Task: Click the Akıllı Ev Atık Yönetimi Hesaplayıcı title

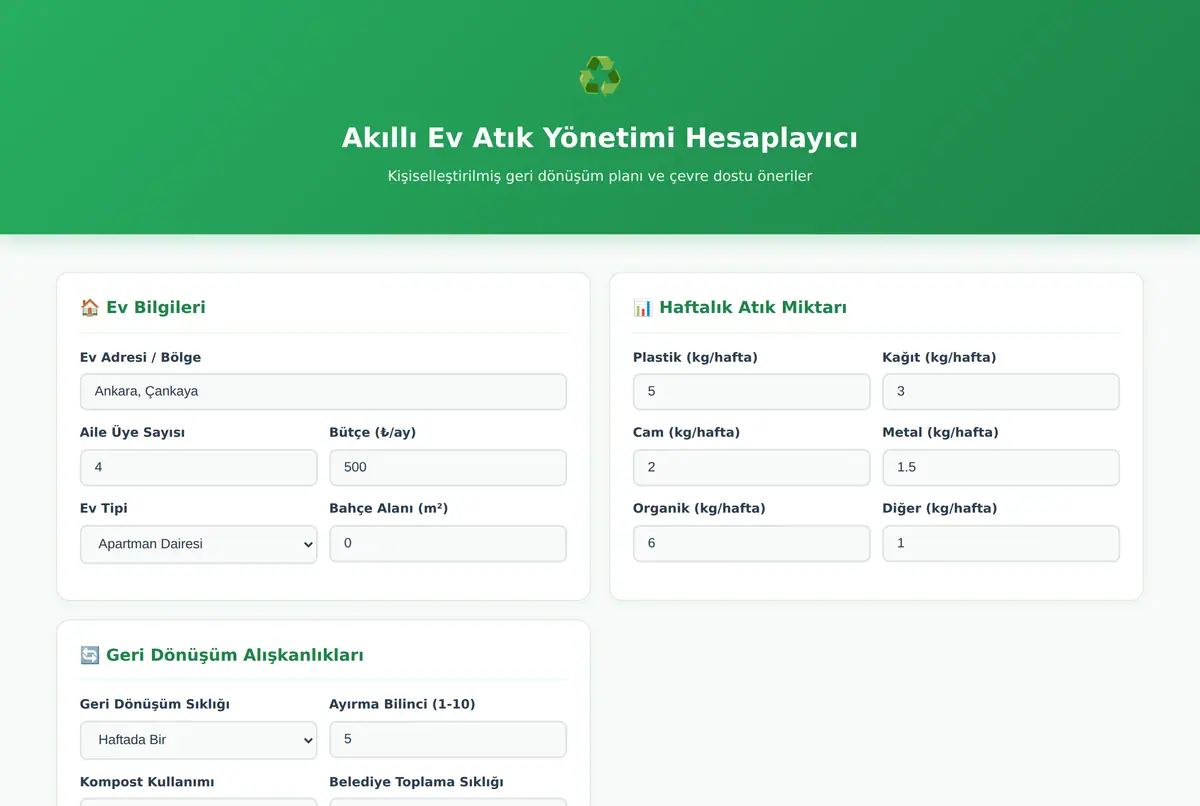Action: [x=600, y=137]
